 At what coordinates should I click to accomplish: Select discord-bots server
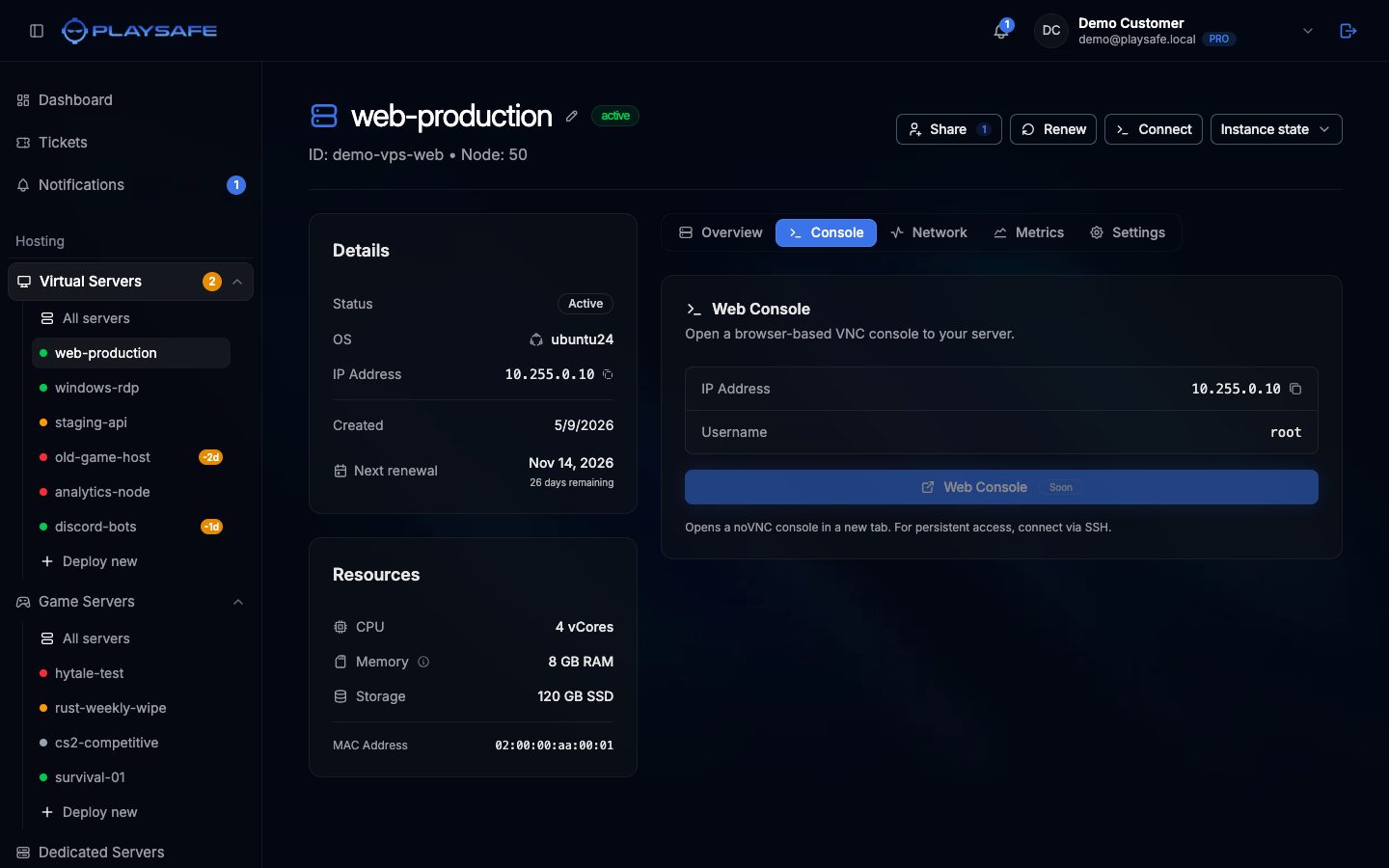(x=131, y=527)
